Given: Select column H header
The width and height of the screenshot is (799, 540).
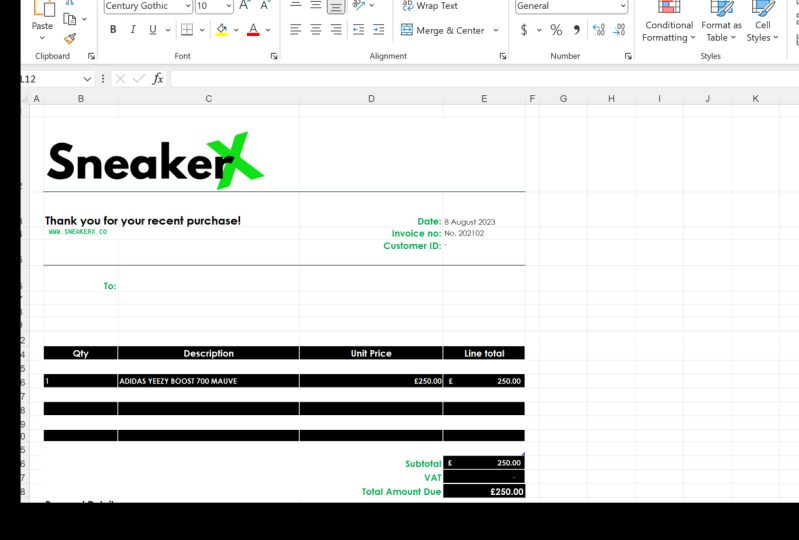Looking at the screenshot, I should [x=611, y=99].
